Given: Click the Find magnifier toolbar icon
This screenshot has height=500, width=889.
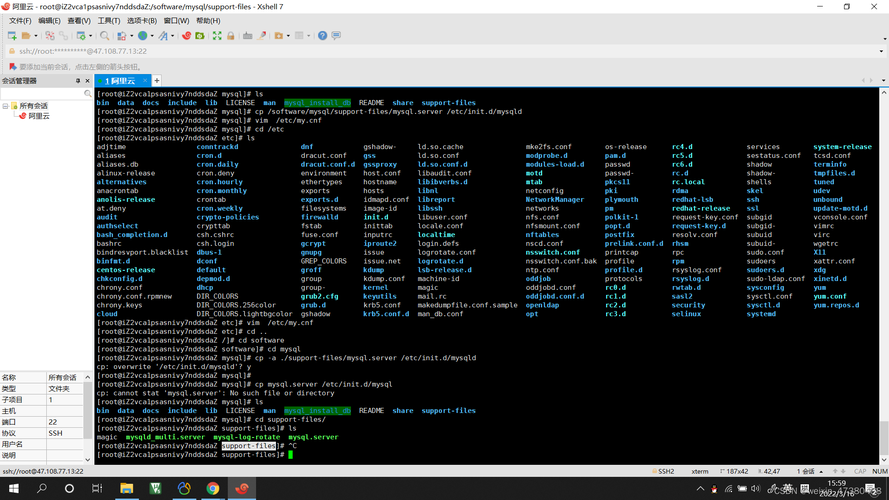Looking at the screenshot, I should click(105, 35).
